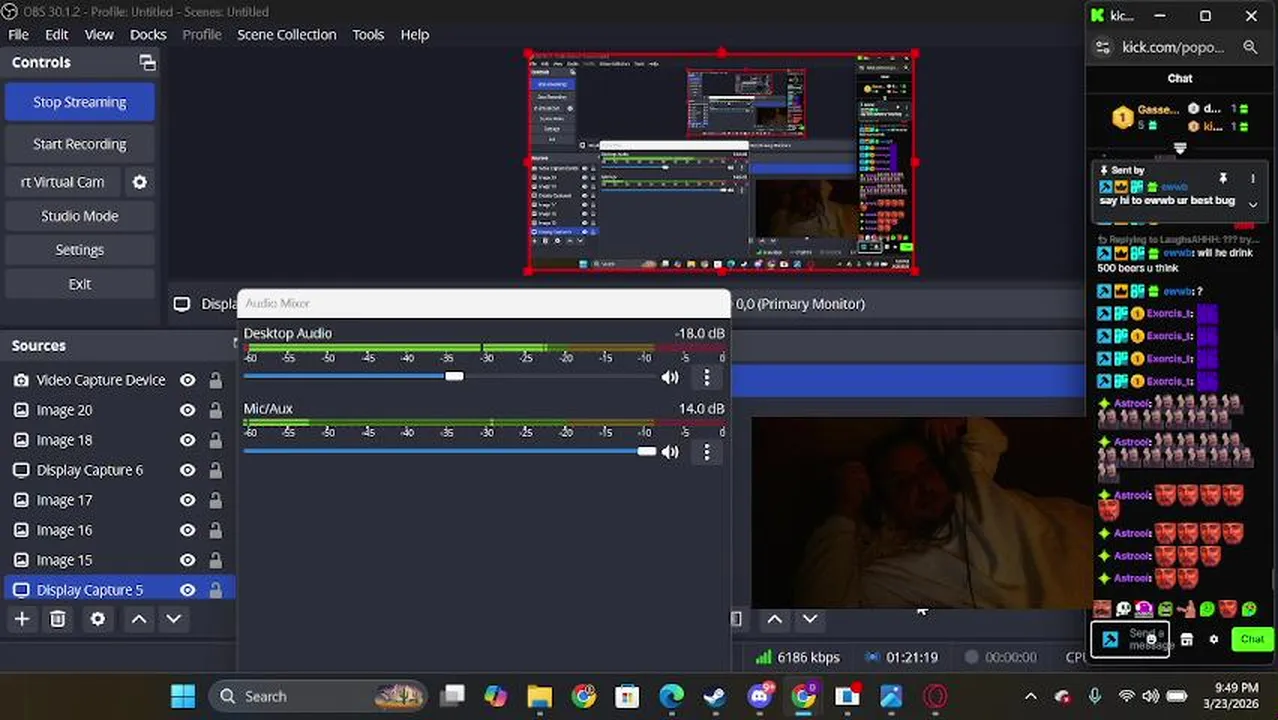Open the File menu in OBS
The width and height of the screenshot is (1278, 720).
18,34
